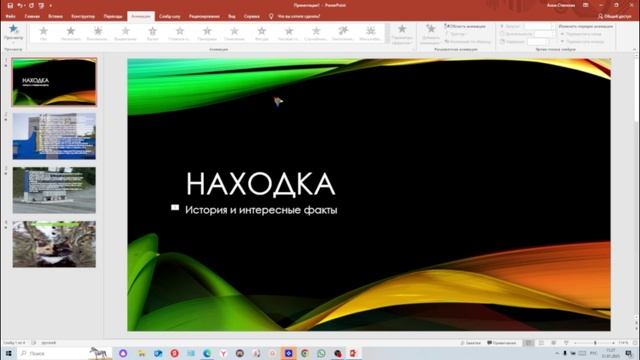Switch to Slide Sorter view in status bar

pyautogui.click(x=541, y=343)
